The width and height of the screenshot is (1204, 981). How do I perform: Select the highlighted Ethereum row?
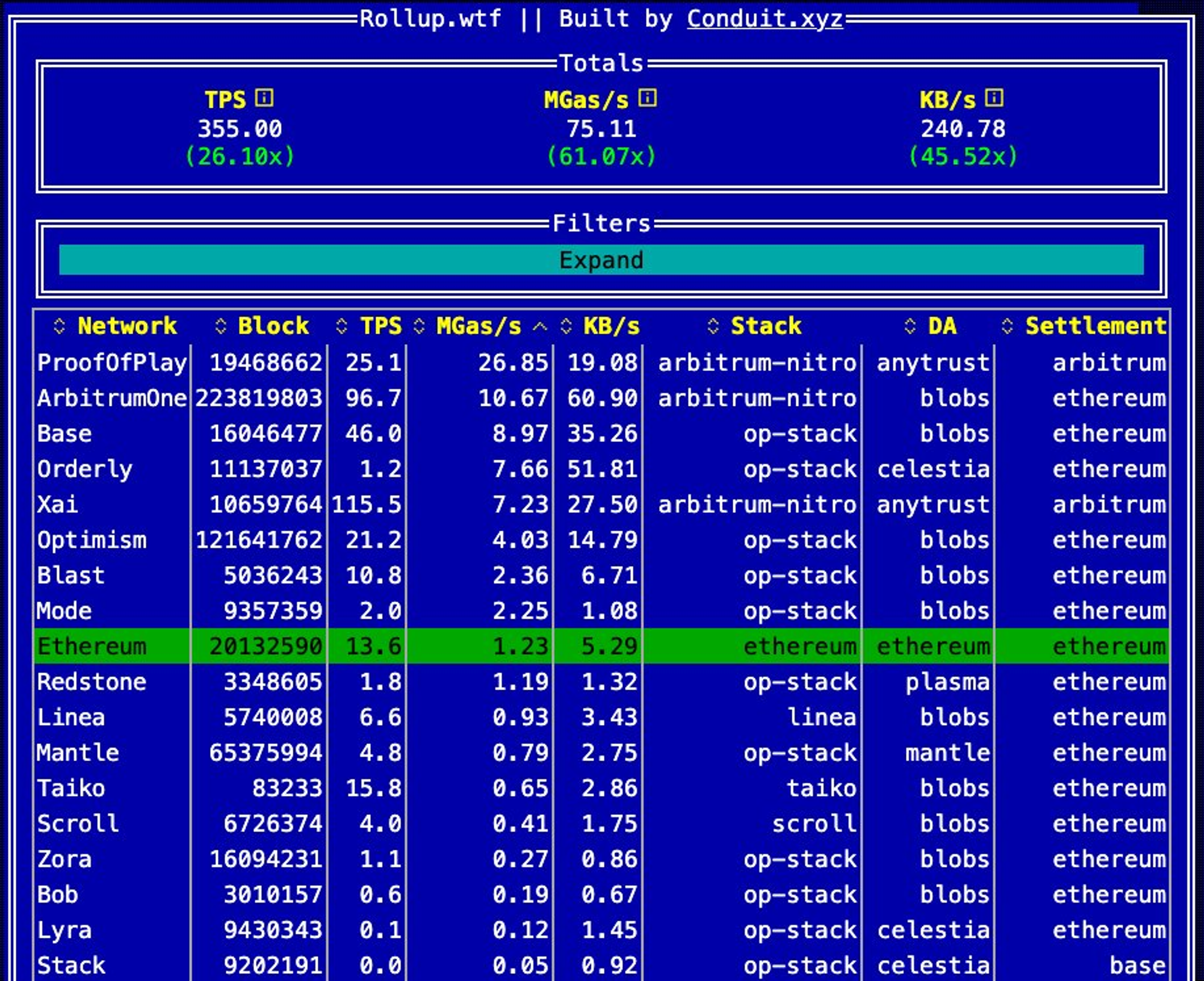coord(92,646)
